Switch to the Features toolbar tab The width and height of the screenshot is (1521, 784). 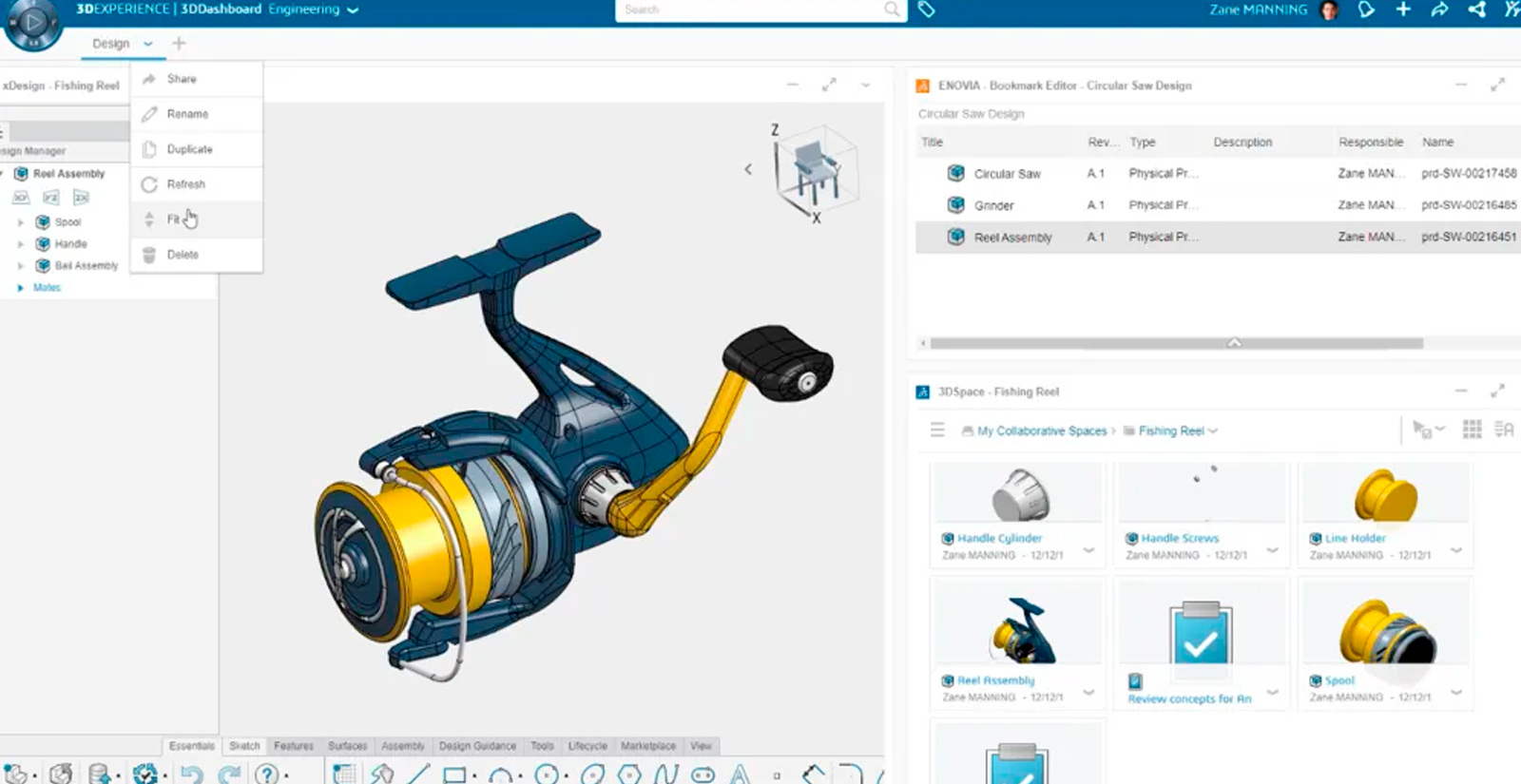(x=294, y=746)
